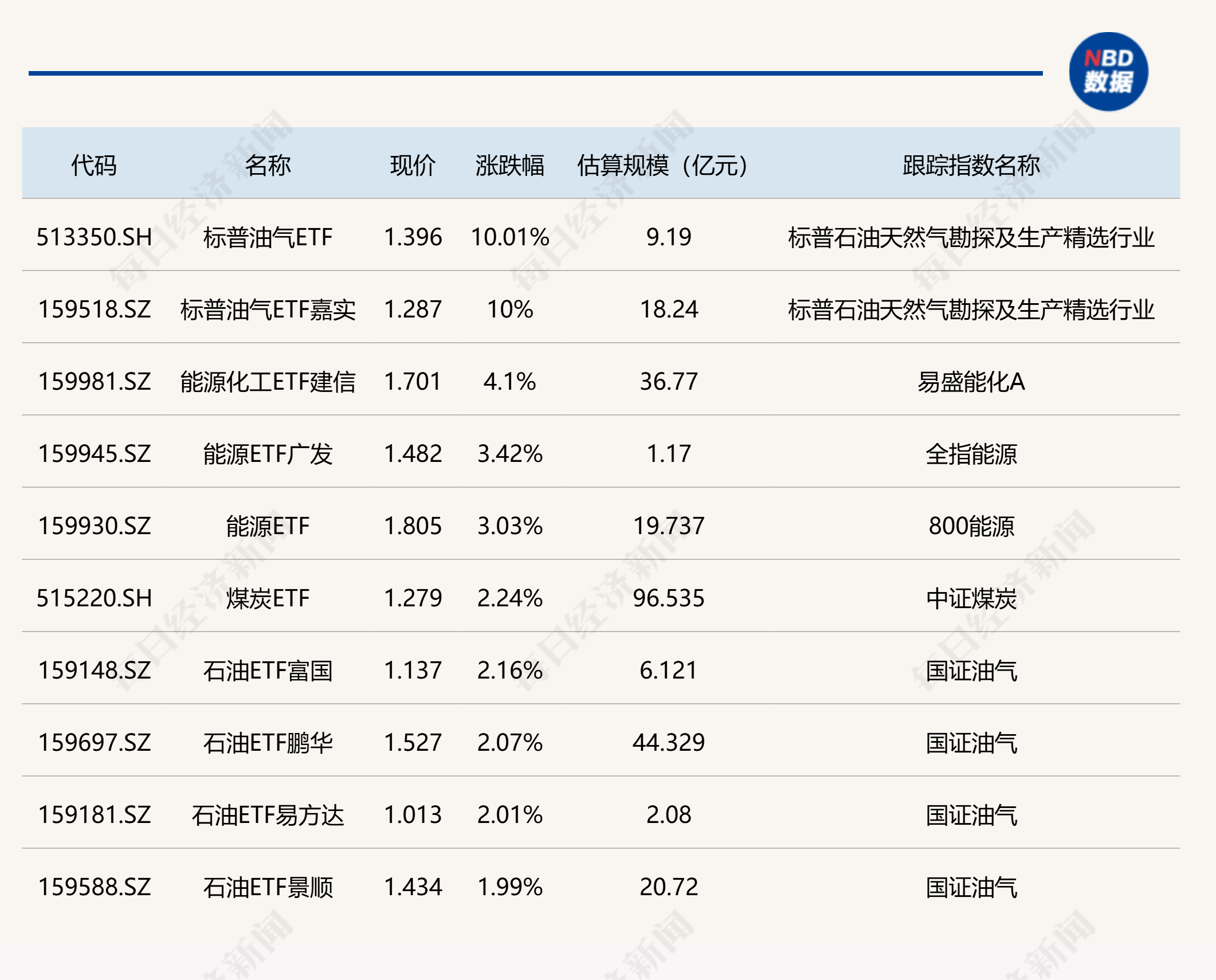Click the 1.434 price for 石油ETF景顺

413,887
